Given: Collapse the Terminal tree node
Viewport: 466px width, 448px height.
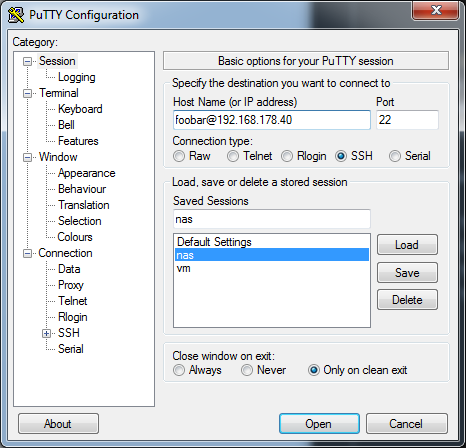Looking at the screenshot, I should 27,93.
